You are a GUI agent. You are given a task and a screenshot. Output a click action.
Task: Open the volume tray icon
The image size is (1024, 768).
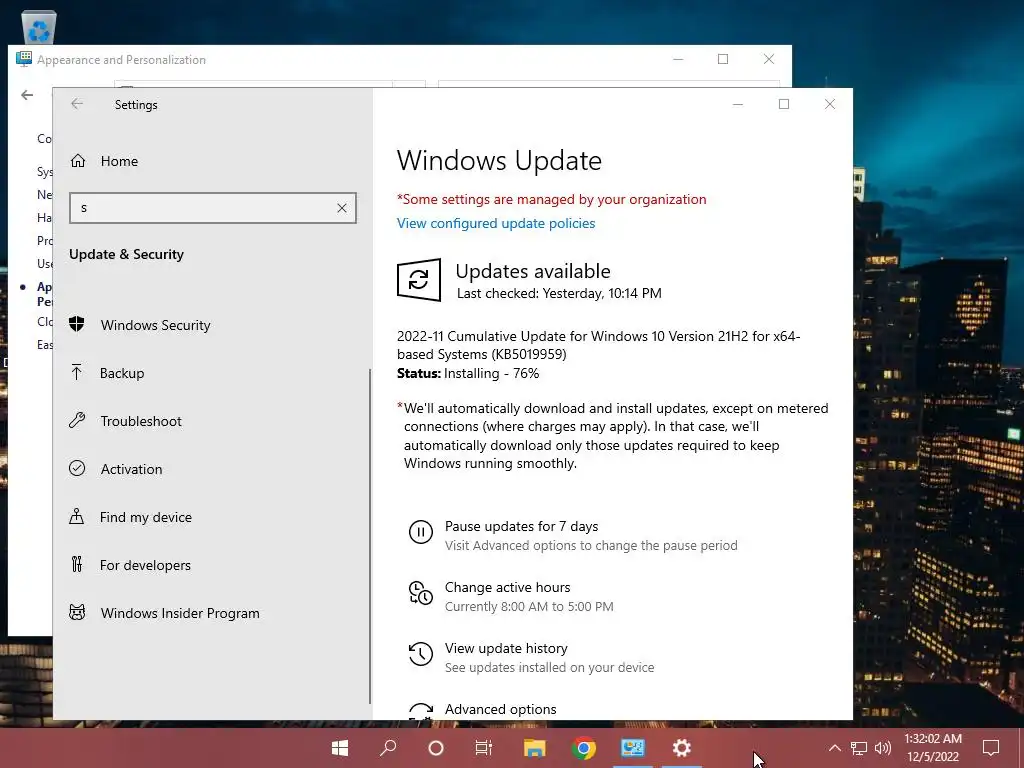pos(883,748)
